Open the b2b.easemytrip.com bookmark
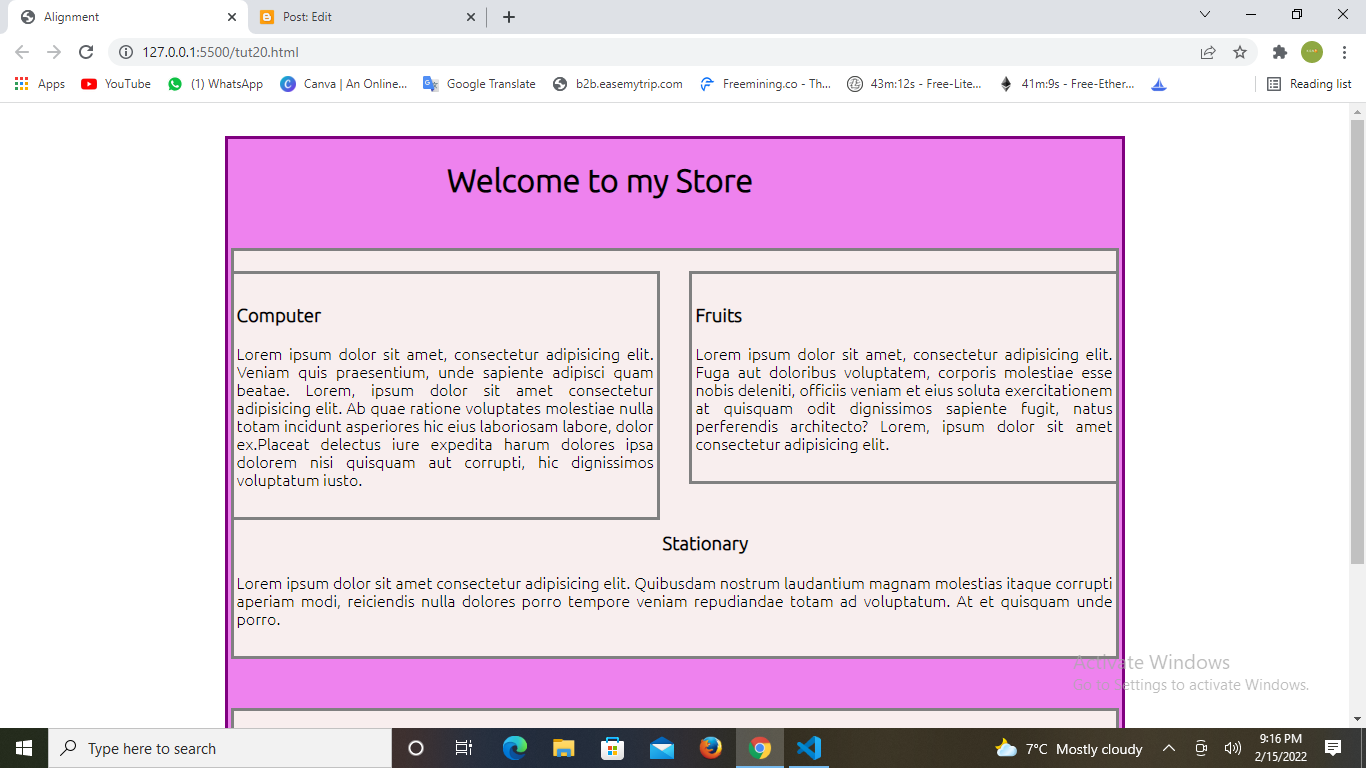The height and width of the screenshot is (768, 1366). point(617,84)
